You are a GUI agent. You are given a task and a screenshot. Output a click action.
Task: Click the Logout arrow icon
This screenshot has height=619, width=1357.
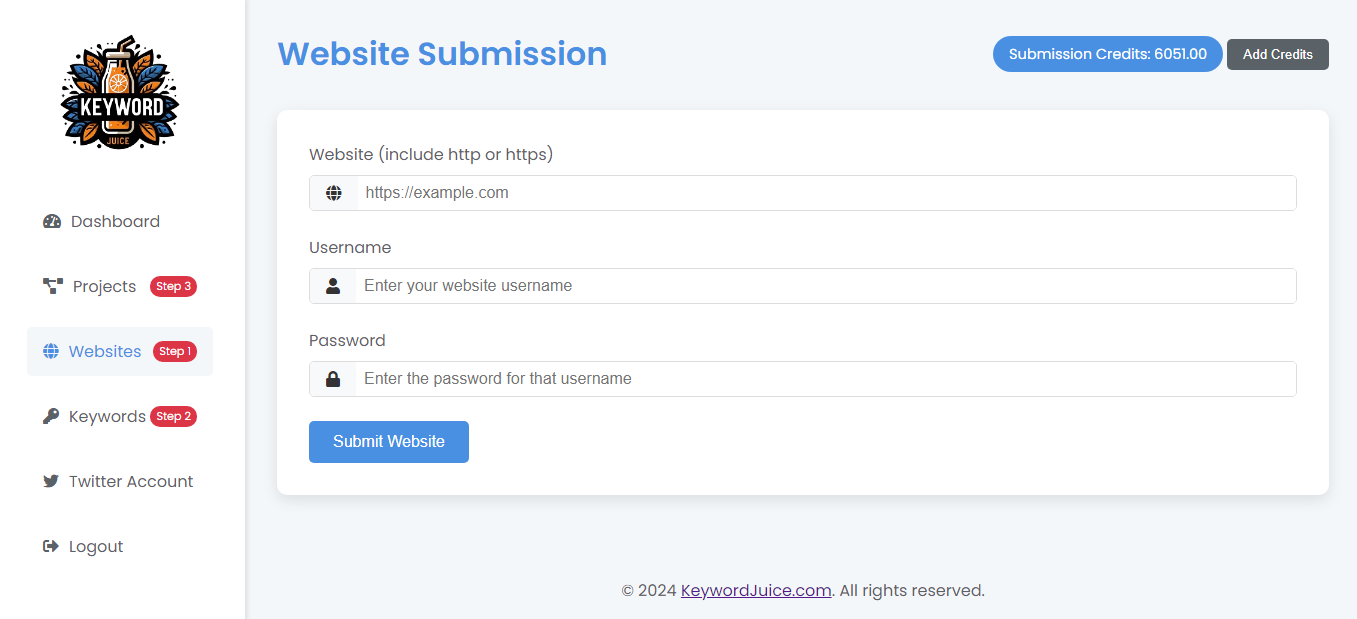click(51, 546)
